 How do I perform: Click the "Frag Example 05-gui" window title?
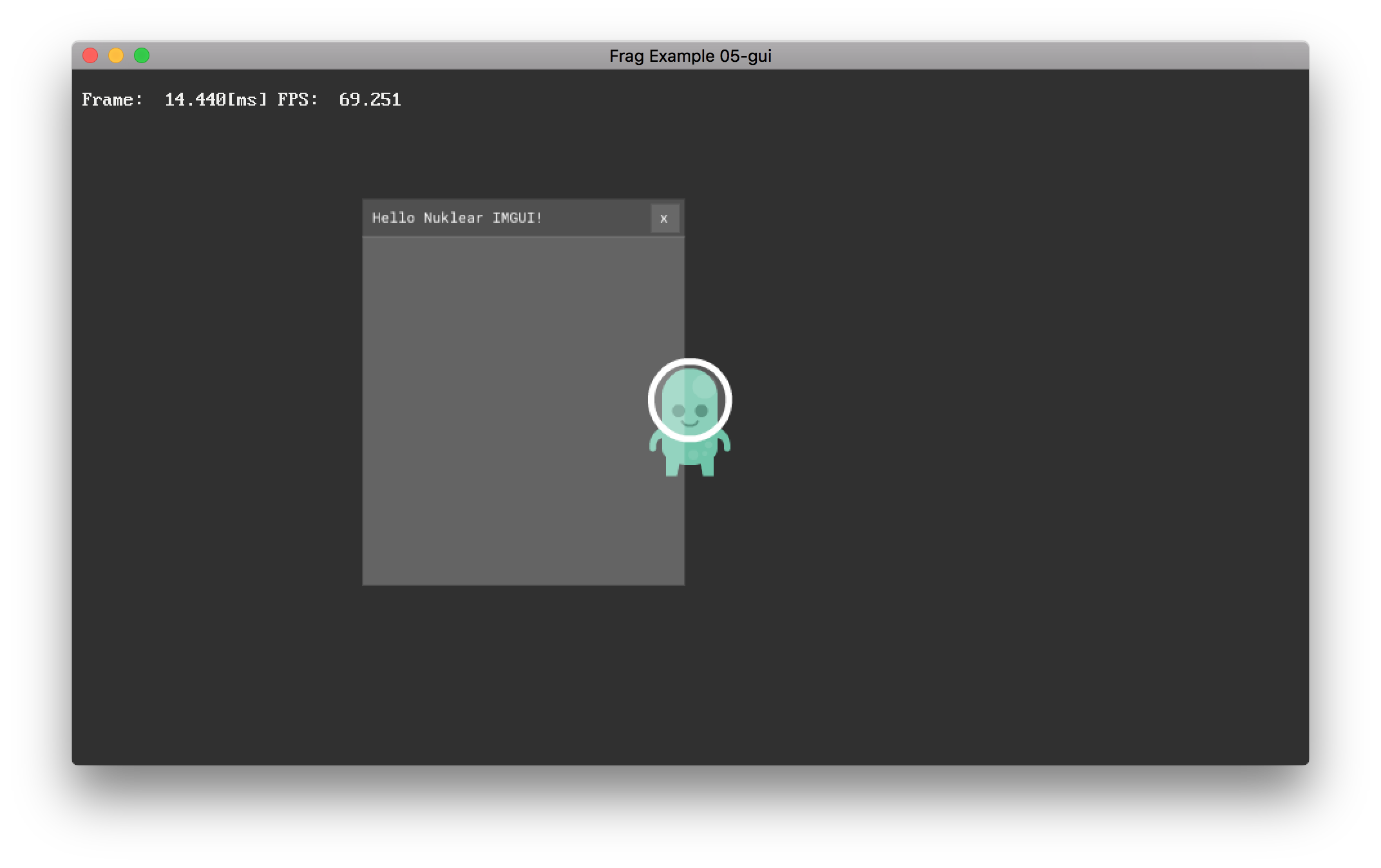(690, 56)
